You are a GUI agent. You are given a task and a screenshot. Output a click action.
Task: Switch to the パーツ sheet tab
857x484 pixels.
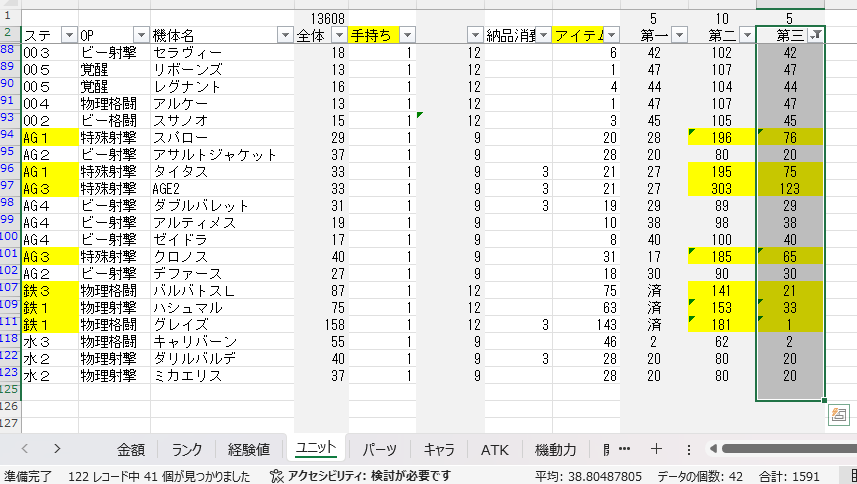pos(379,450)
